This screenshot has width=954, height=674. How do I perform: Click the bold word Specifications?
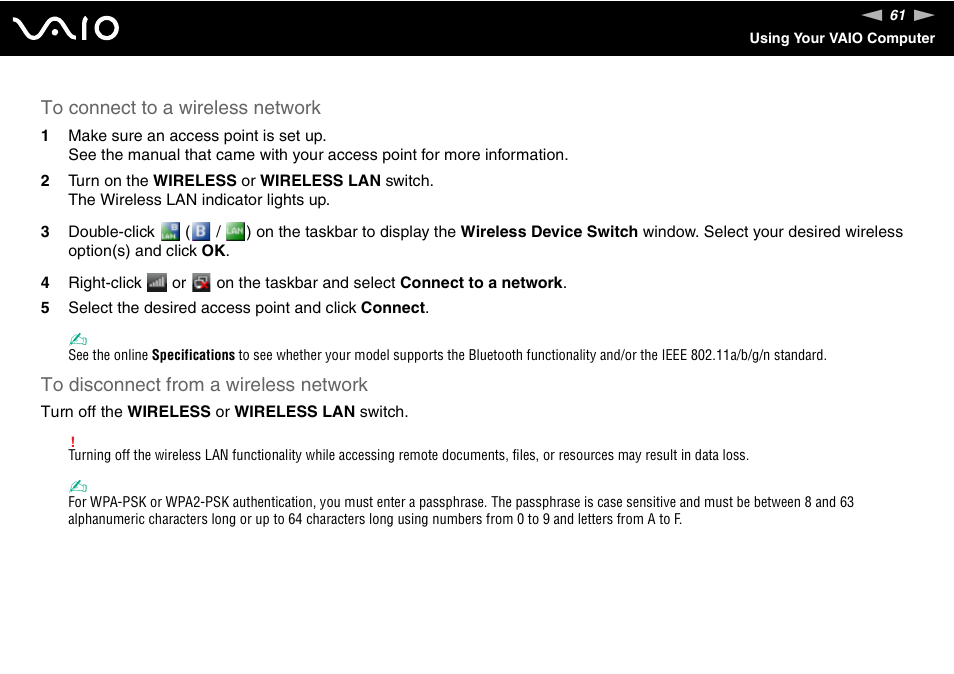193,355
